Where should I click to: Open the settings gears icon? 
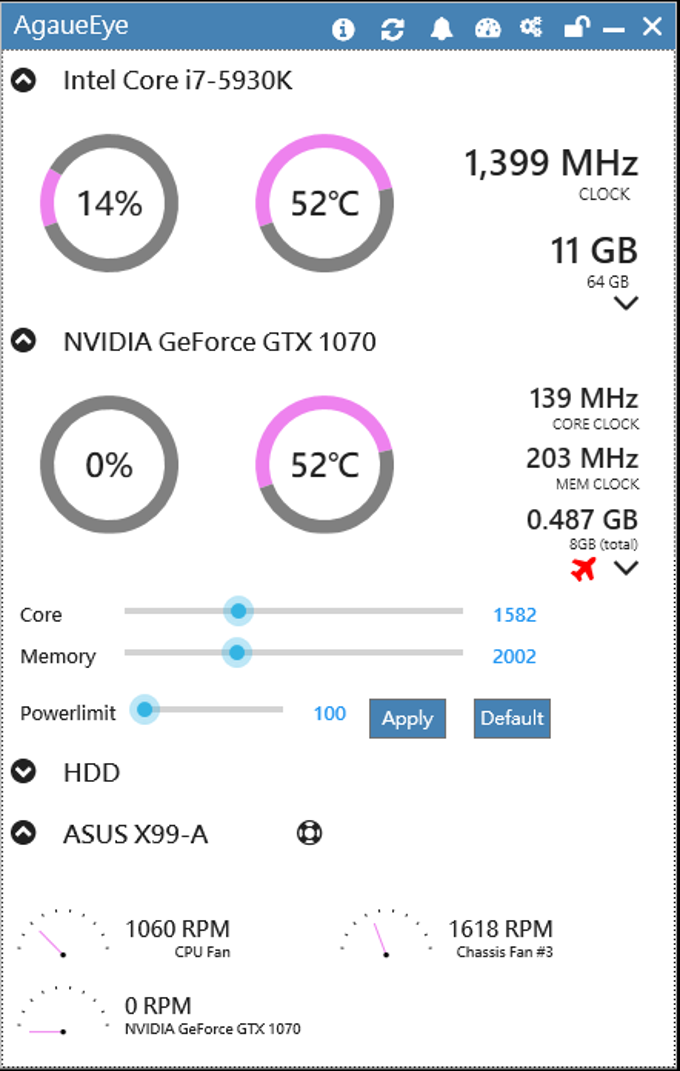[x=531, y=27]
